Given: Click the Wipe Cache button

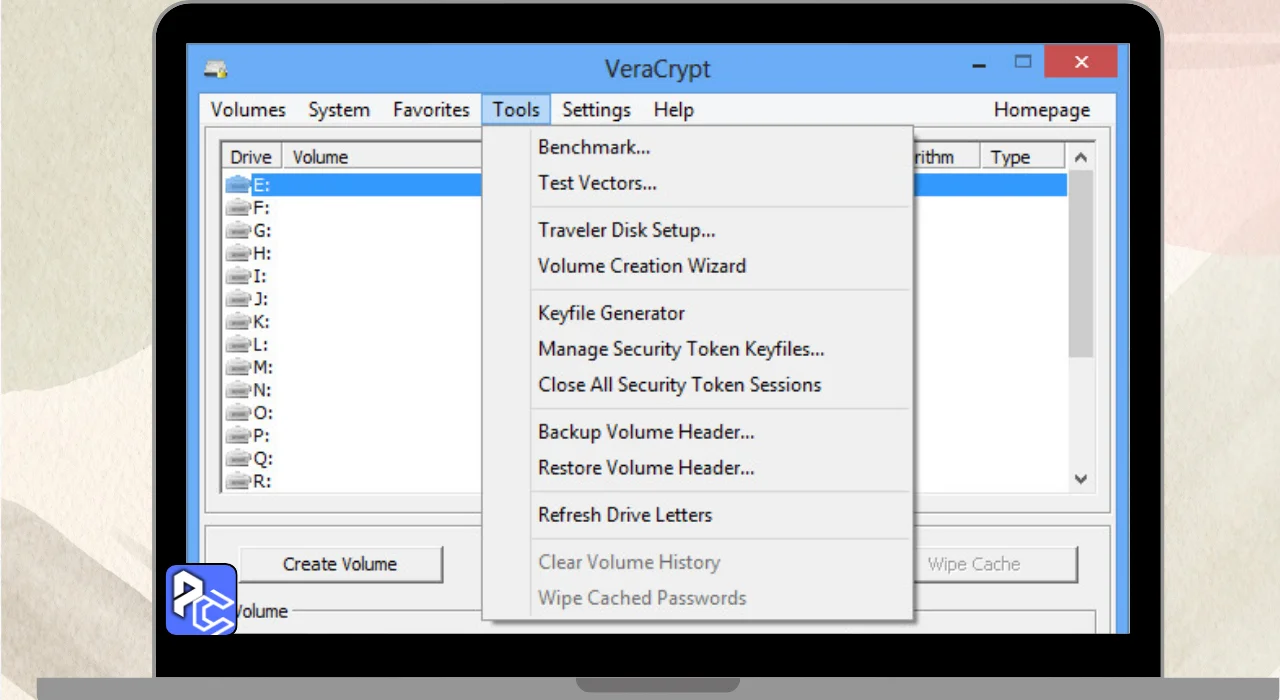Looking at the screenshot, I should [996, 564].
